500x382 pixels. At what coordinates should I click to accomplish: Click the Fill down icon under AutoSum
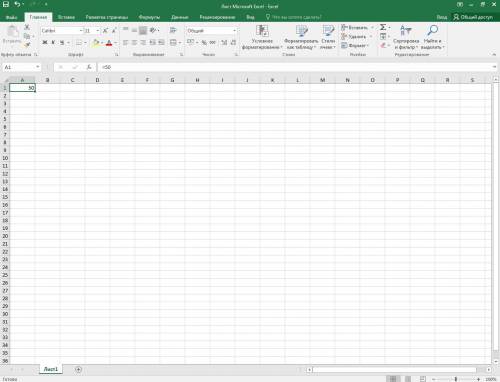point(383,36)
